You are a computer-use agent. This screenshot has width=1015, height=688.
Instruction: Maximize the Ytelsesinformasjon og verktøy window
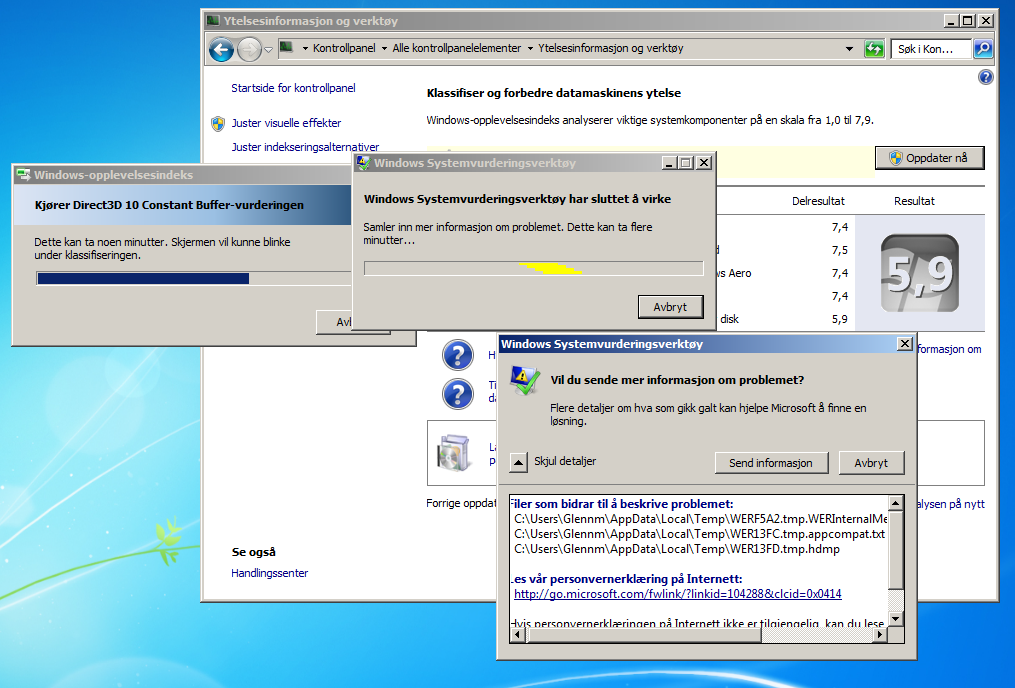pyautogui.click(x=968, y=21)
